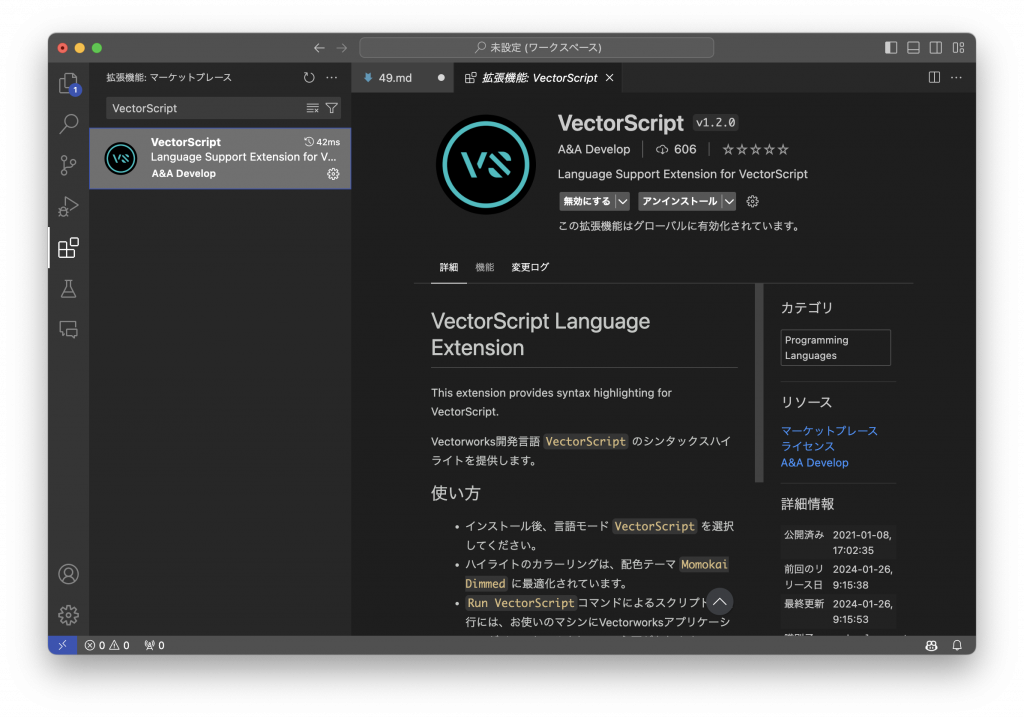Toggle the secondary sidebar open

coord(935,47)
